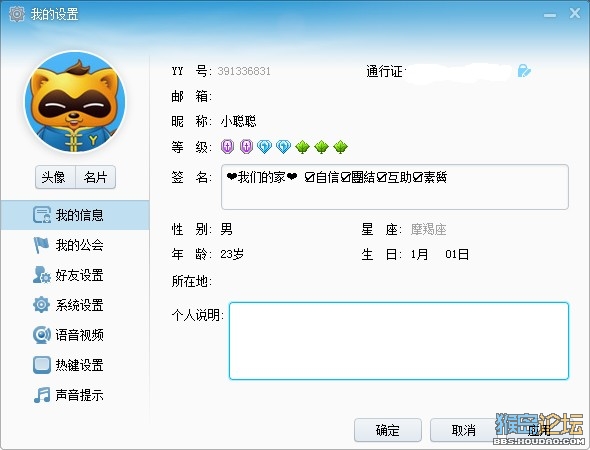Click the gear icon beside 系统设置
The image size is (590, 450).
(41, 305)
